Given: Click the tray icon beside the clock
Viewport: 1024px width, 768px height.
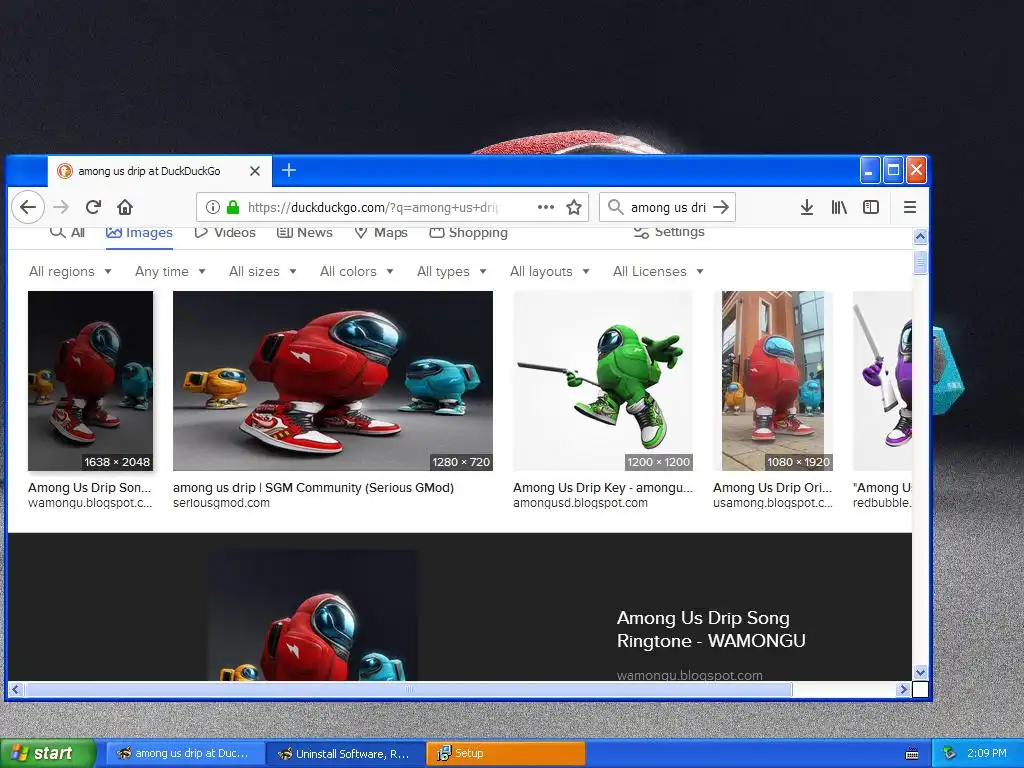Looking at the screenshot, I should pos(949,754).
